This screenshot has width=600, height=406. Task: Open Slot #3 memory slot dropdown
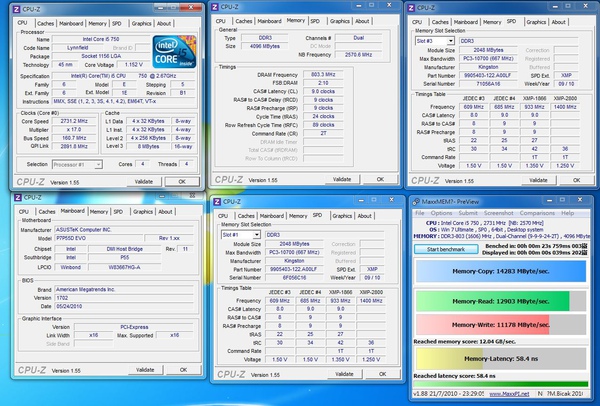pos(450,41)
